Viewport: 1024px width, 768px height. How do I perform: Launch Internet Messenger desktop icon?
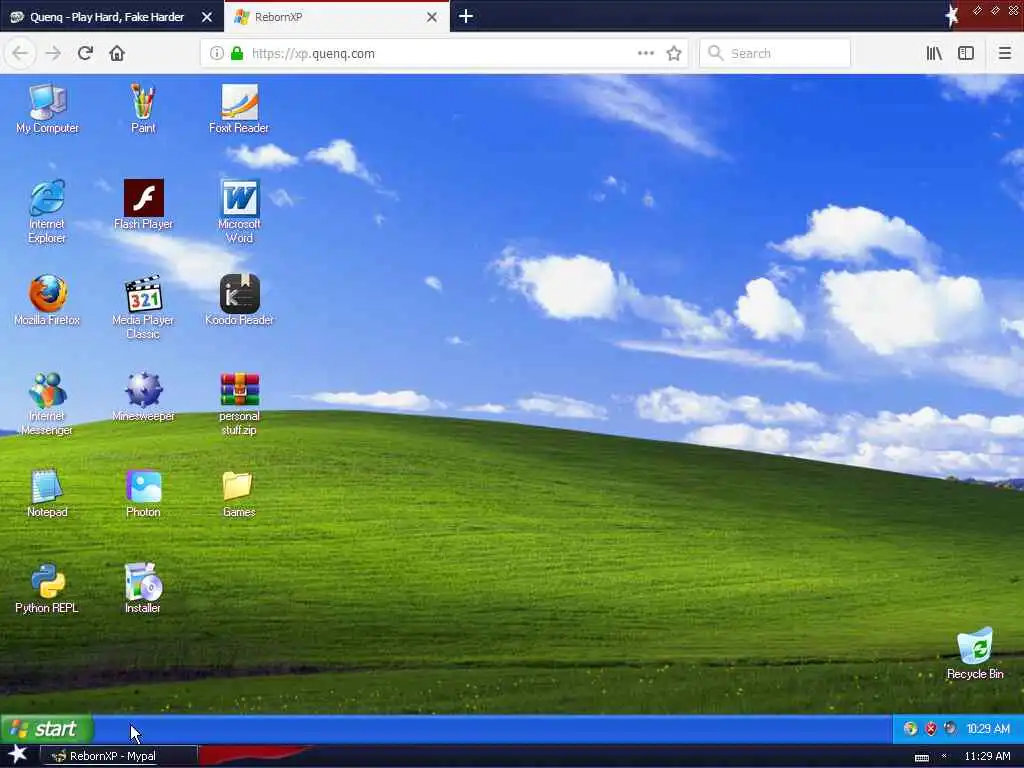coord(47,404)
